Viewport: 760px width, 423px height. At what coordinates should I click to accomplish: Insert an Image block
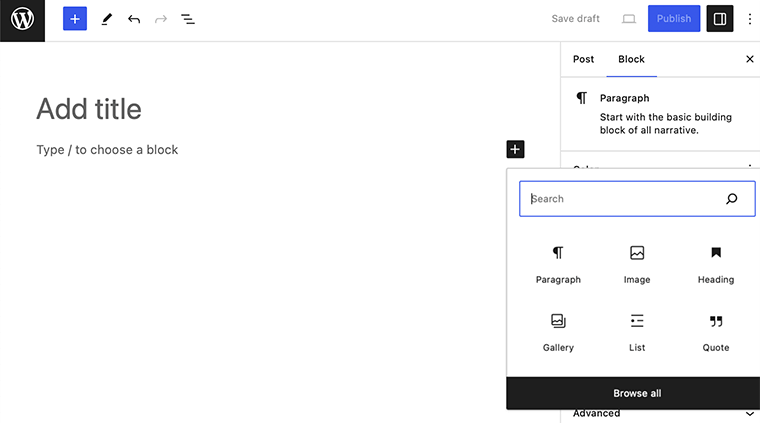point(637,265)
